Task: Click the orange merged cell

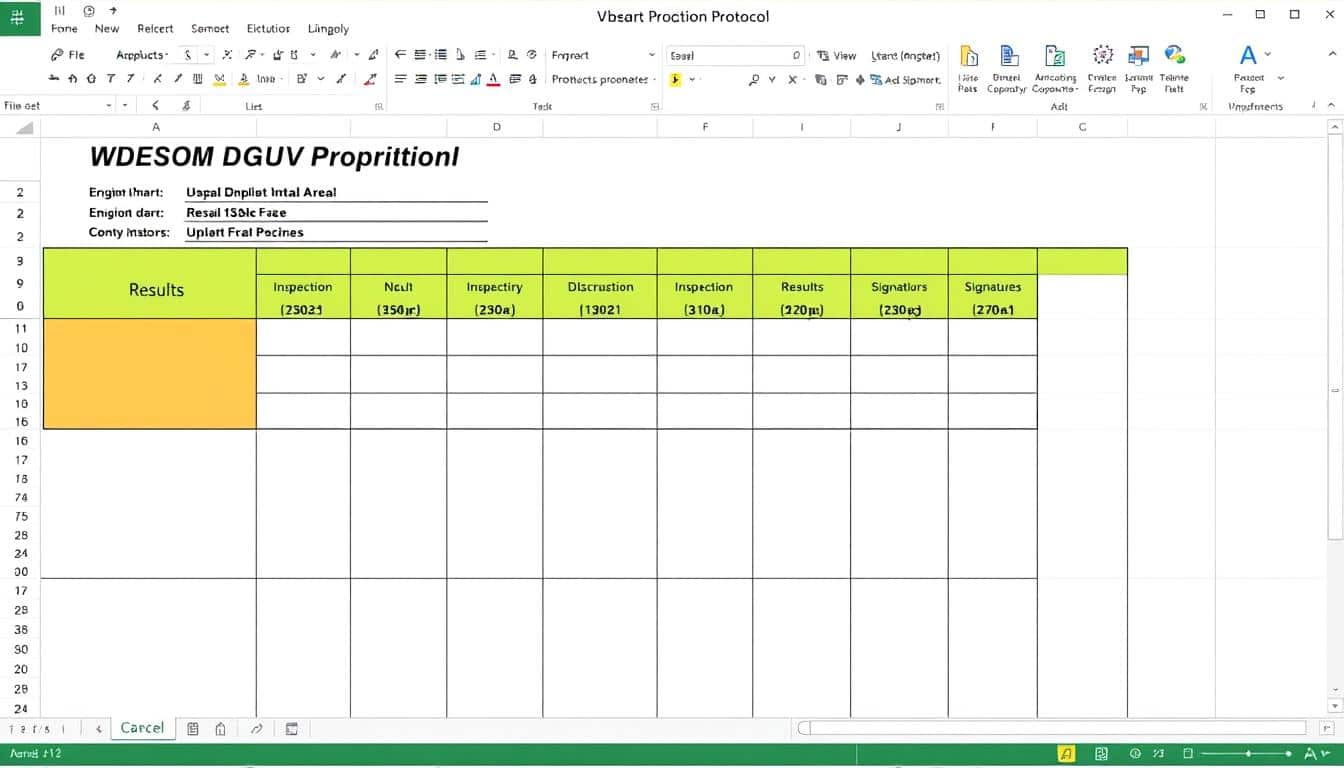Action: coord(150,374)
